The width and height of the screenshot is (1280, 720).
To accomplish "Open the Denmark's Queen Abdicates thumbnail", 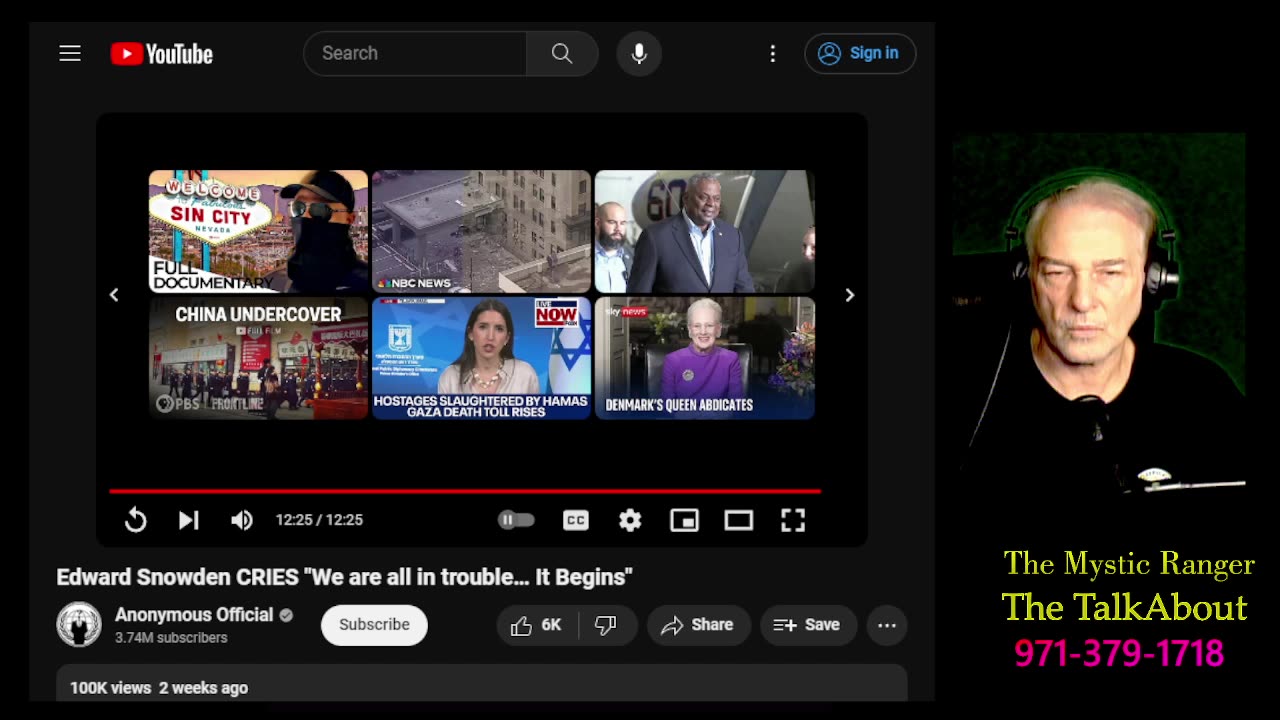I will click(705, 358).
